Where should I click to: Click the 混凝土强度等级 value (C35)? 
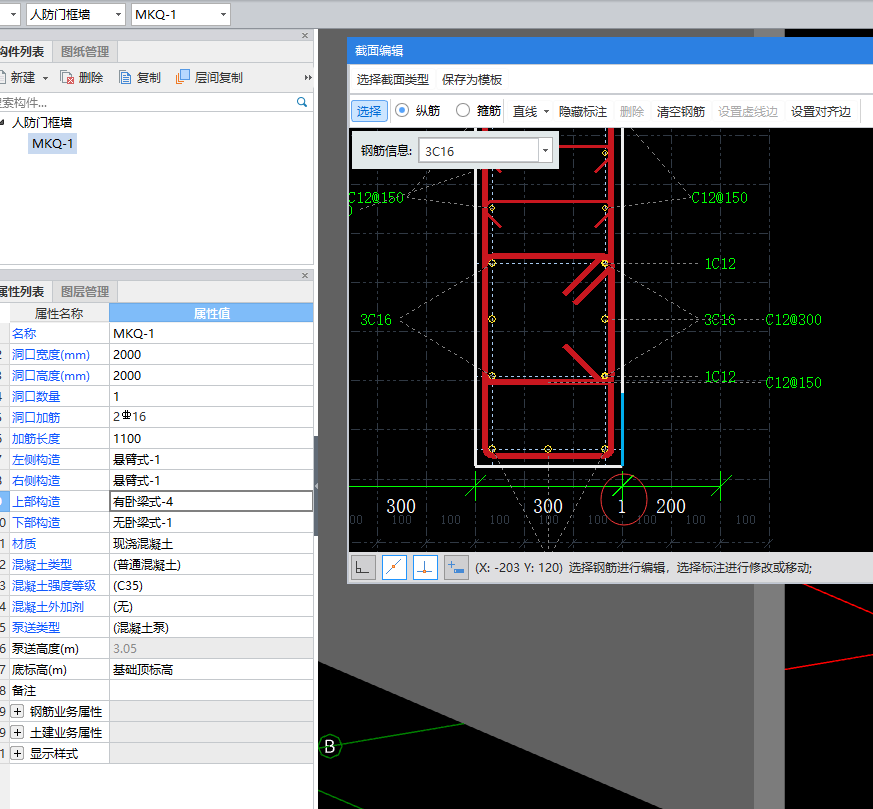(x=211, y=585)
